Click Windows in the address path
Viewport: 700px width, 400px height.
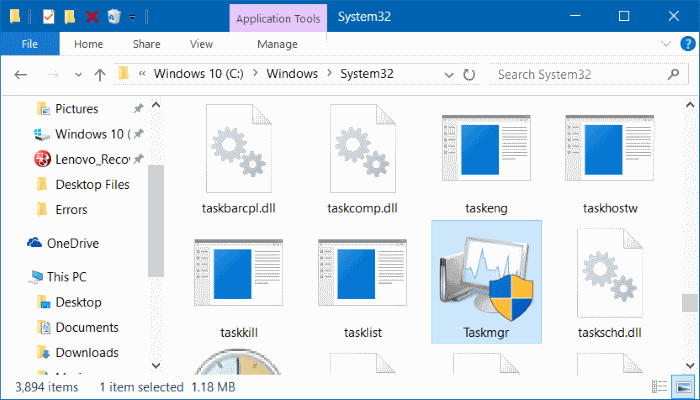pos(292,74)
